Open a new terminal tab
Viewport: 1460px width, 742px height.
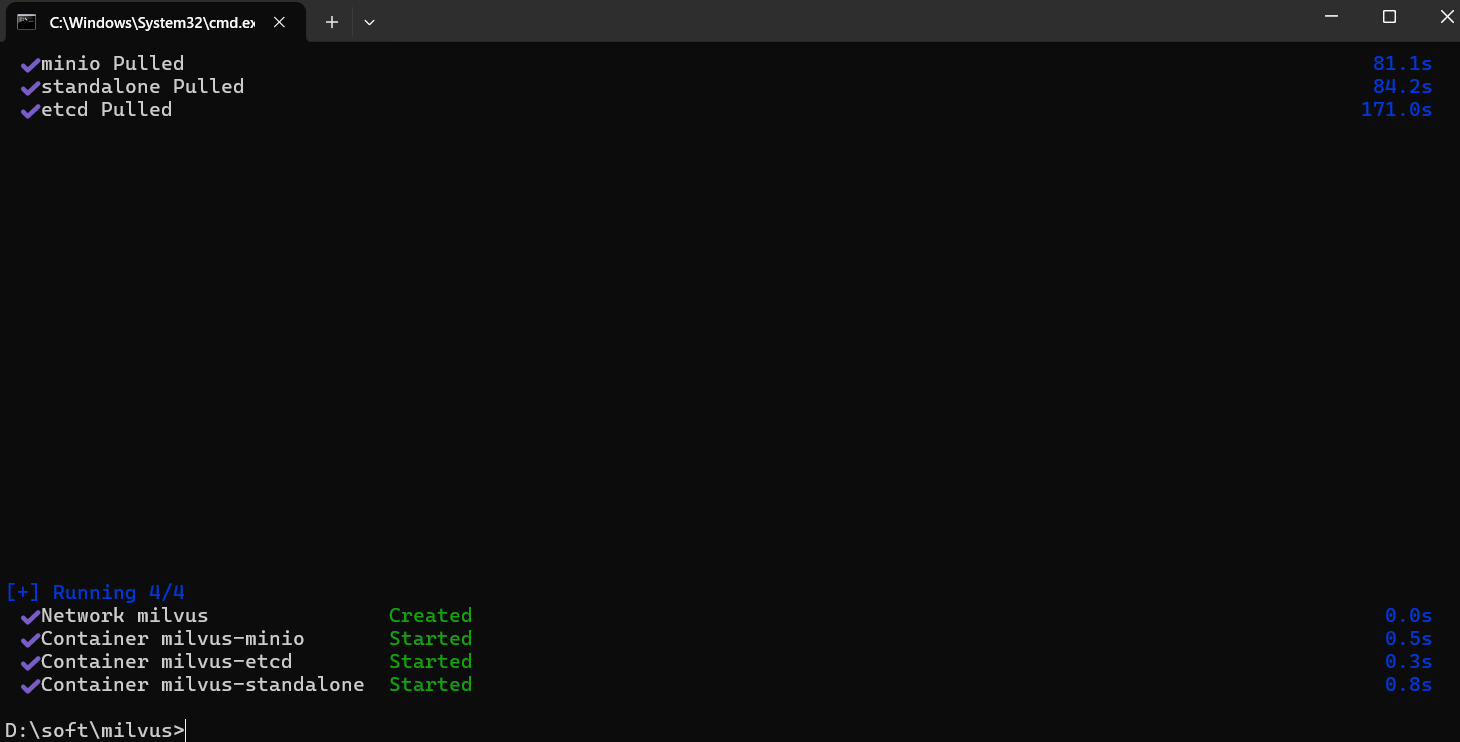pos(332,22)
